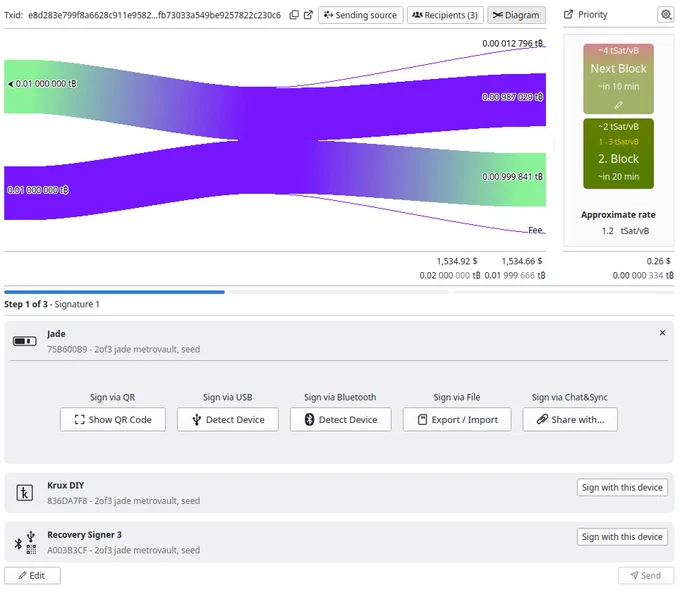Select the Next Block fee tile
Viewport: 680px width, 590px height.
coord(618,79)
